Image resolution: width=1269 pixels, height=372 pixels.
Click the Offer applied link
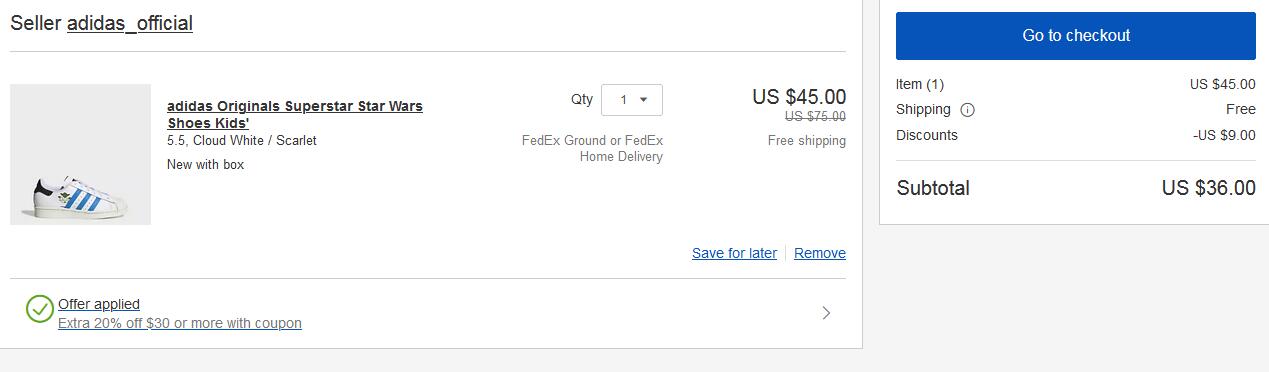click(99, 304)
